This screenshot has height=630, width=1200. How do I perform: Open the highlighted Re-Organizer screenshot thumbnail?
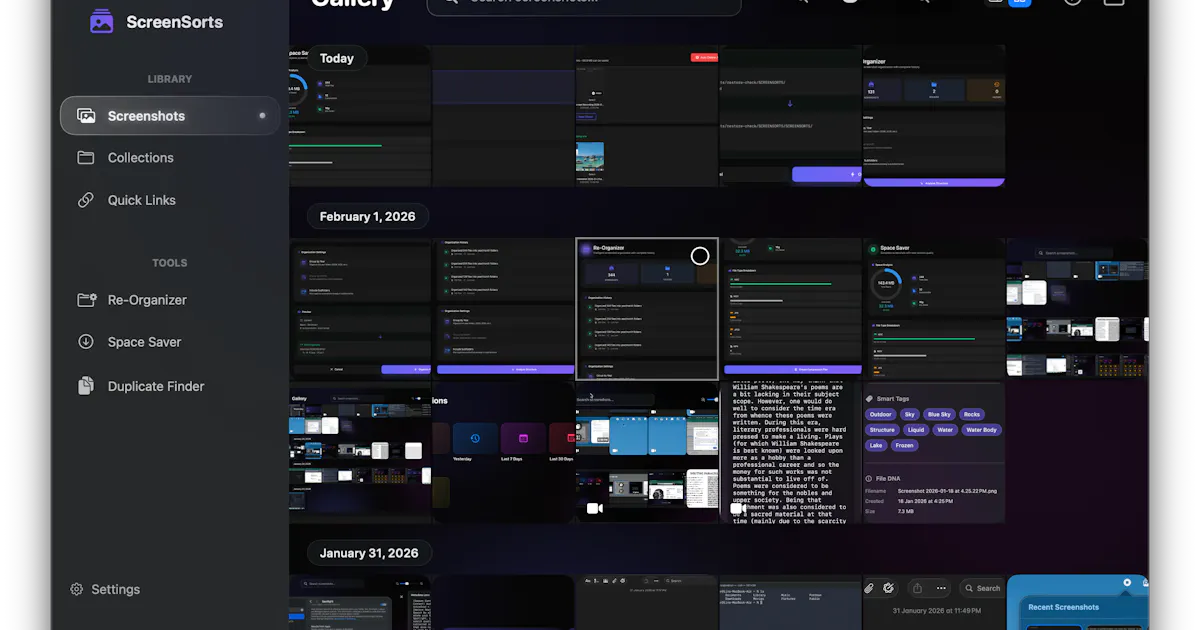[647, 309]
